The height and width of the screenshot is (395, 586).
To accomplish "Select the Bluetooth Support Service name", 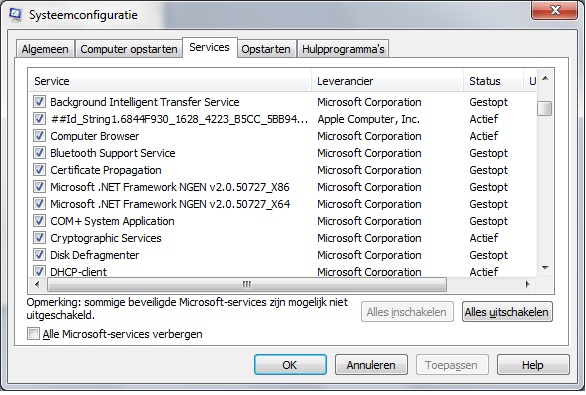I will click(x=113, y=153).
